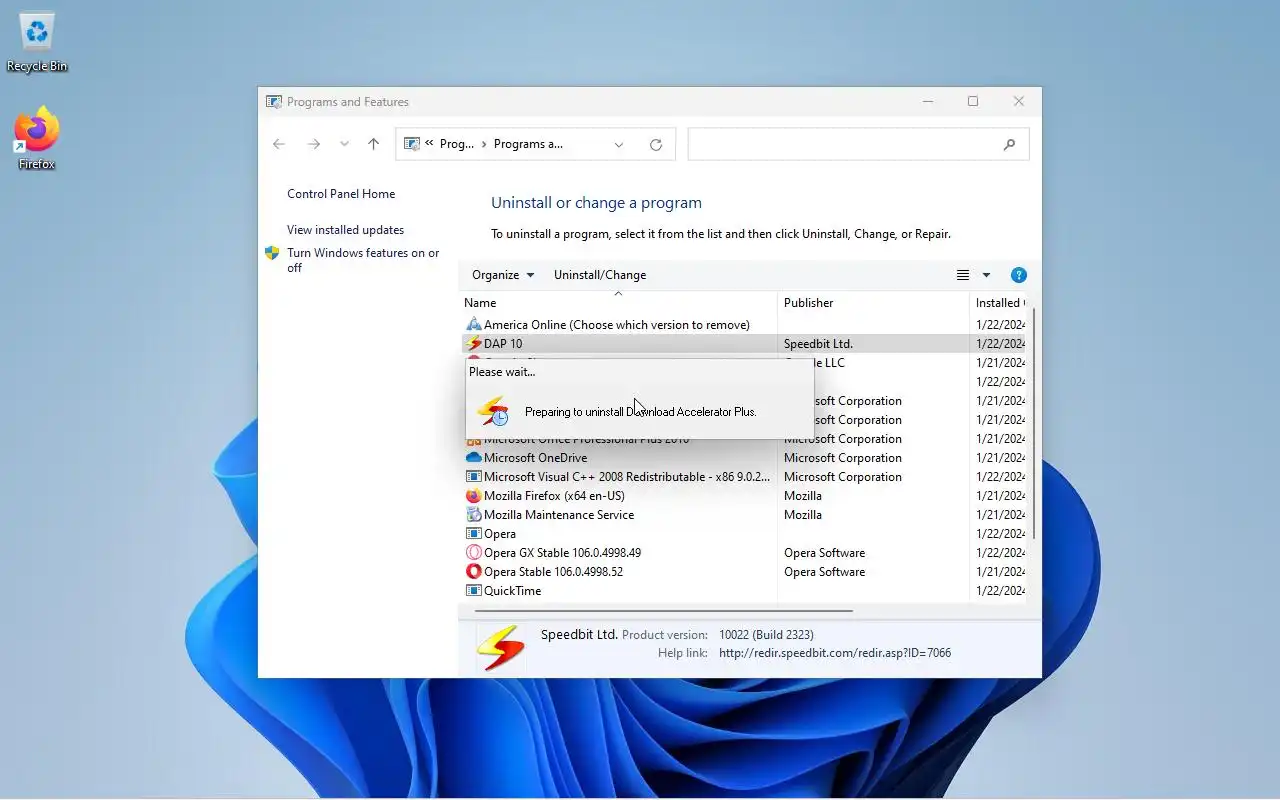Click the generic icon beside Opera
The height and width of the screenshot is (800, 1280).
474,534
